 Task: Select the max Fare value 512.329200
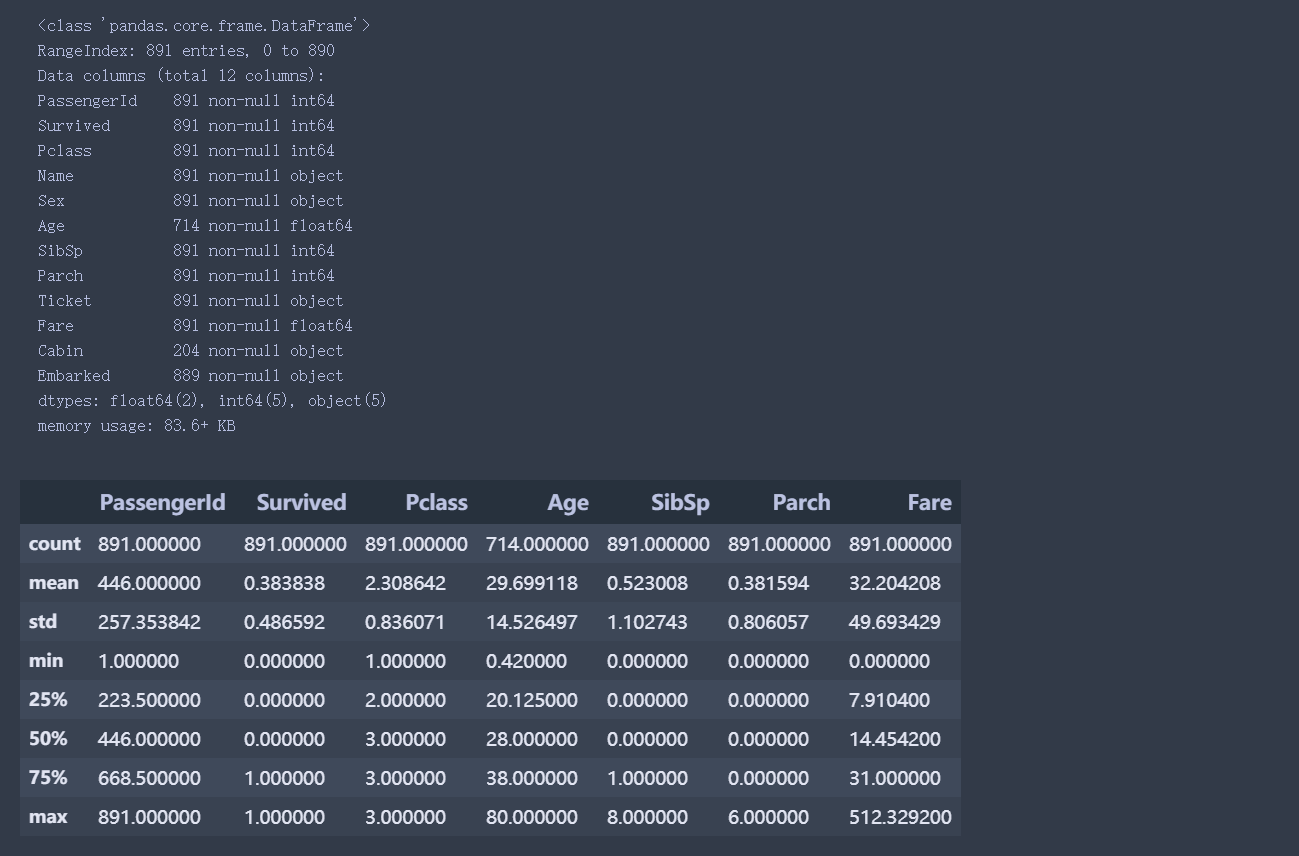click(x=899, y=816)
